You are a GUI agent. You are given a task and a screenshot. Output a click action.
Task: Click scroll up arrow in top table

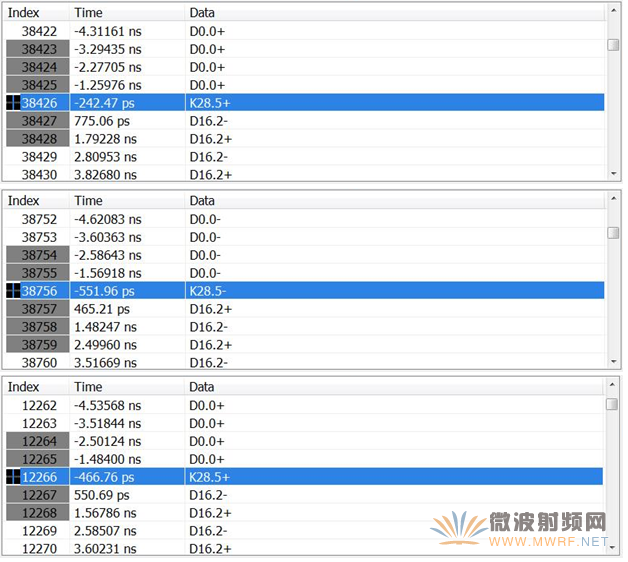[x=613, y=10]
